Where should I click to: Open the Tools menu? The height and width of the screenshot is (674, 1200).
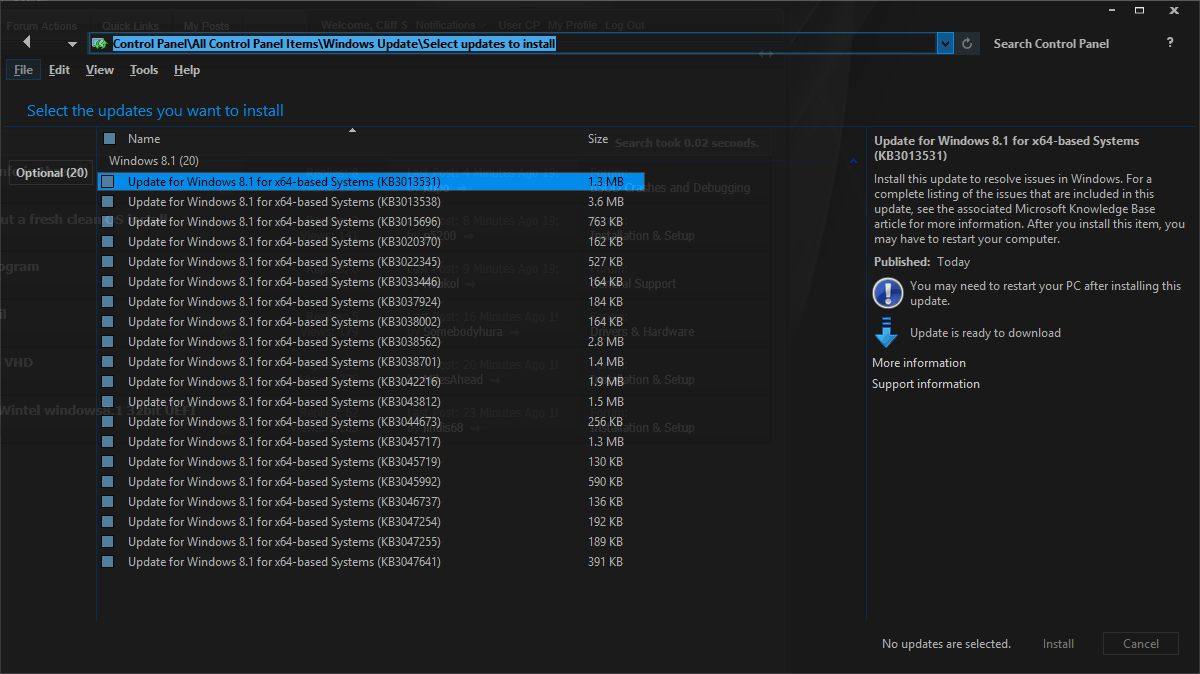(144, 70)
